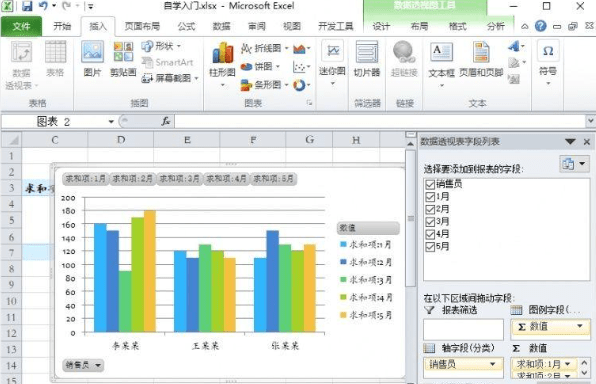Click the Help question mark icon

[541, 26]
